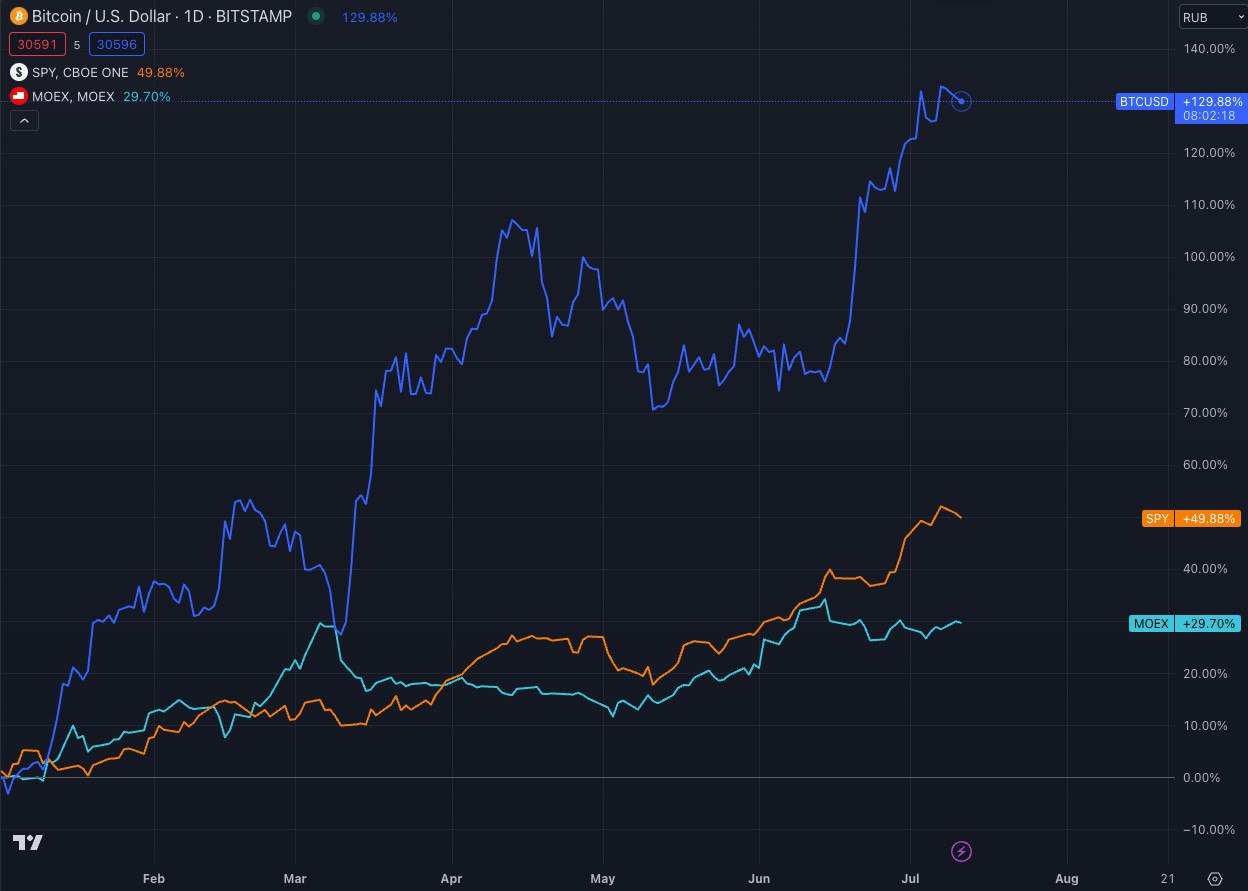Click the red sell price 30591 button
This screenshot has width=1248, height=891.
[38, 44]
